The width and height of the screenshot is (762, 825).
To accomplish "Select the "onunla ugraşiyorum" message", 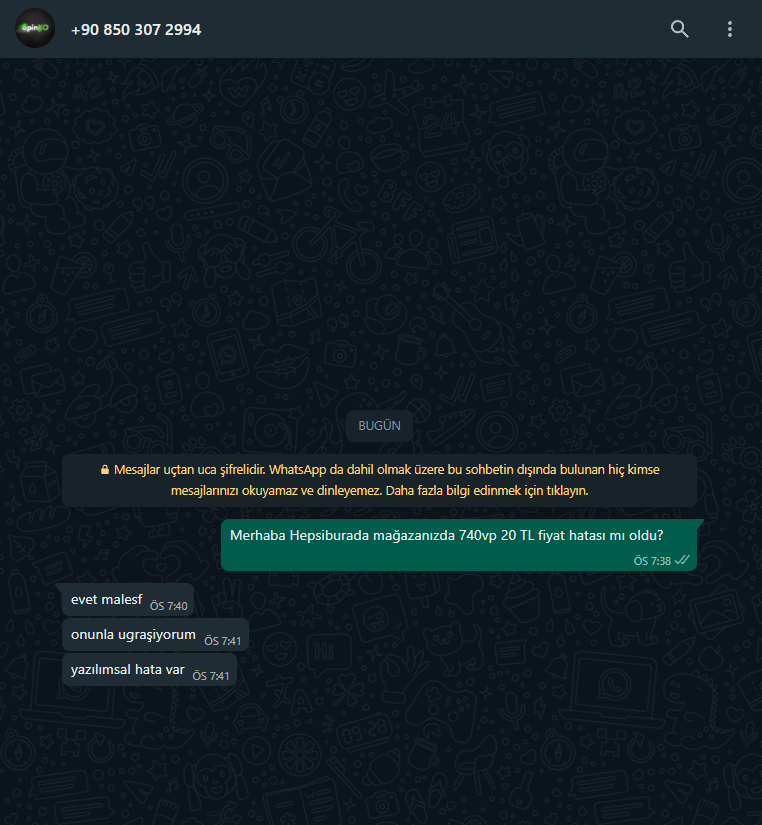I will coord(155,635).
